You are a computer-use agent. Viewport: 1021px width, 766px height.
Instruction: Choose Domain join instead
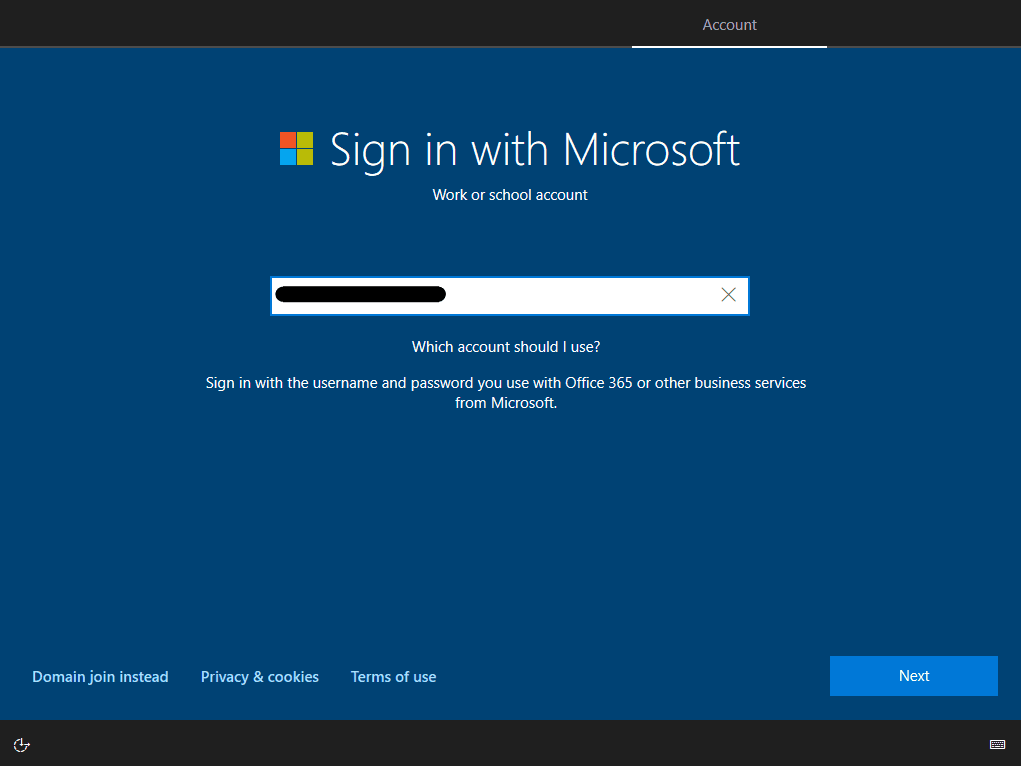click(x=100, y=677)
